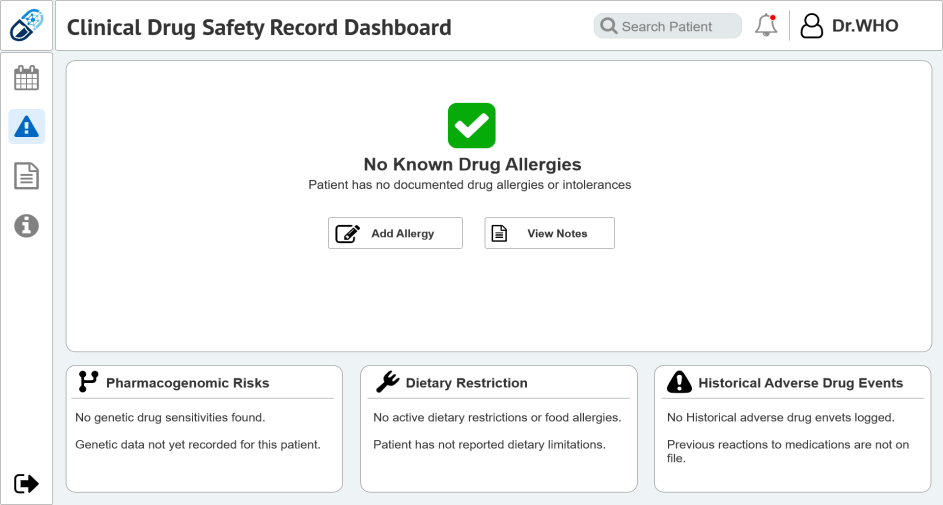The height and width of the screenshot is (505, 943).
Task: Click the info circle sidebar icon
Action: click(26, 226)
